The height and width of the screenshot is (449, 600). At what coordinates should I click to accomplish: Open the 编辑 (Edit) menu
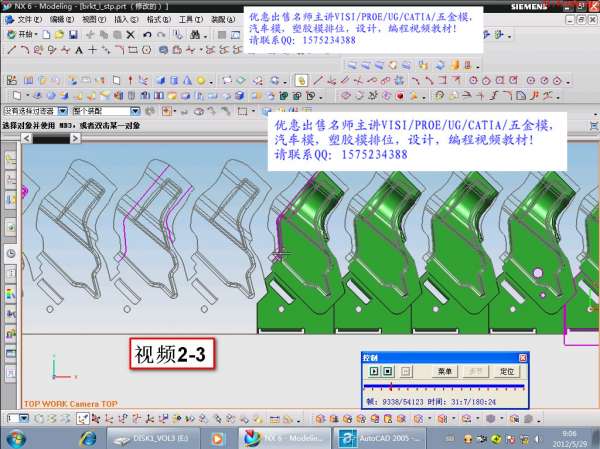(x=62, y=19)
